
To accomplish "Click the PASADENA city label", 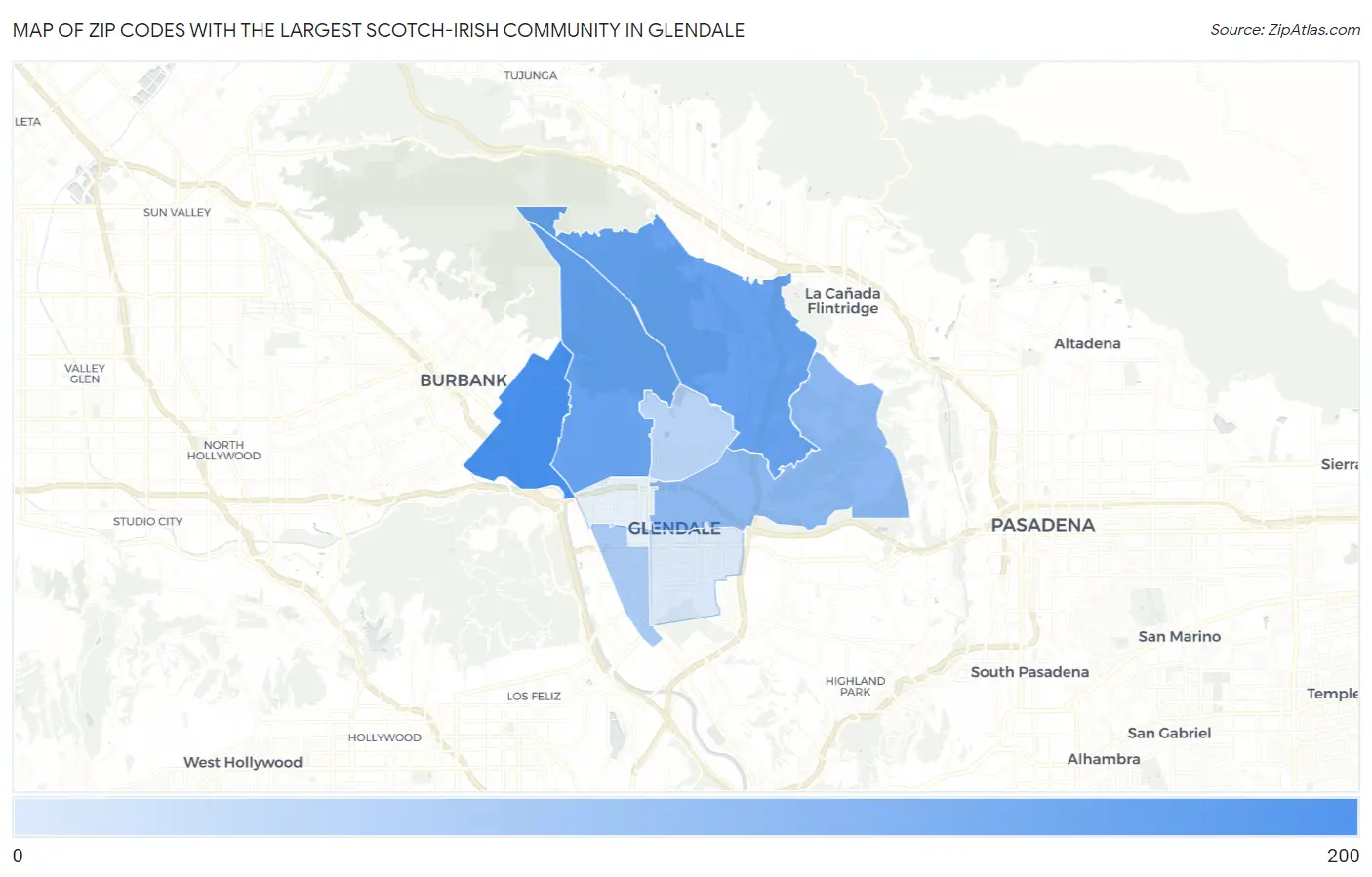I will coord(1042,525).
